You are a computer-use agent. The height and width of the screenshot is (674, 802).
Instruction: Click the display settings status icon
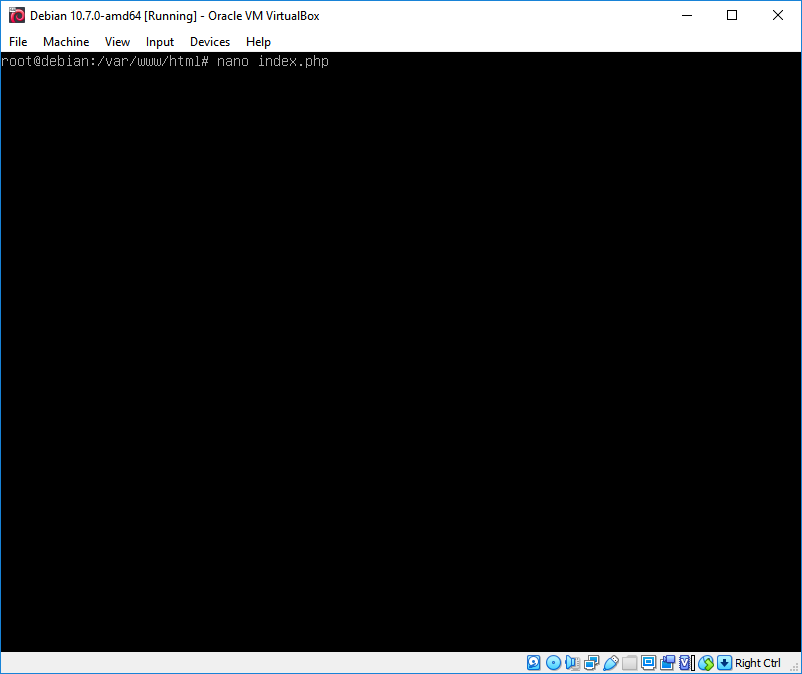click(x=649, y=663)
